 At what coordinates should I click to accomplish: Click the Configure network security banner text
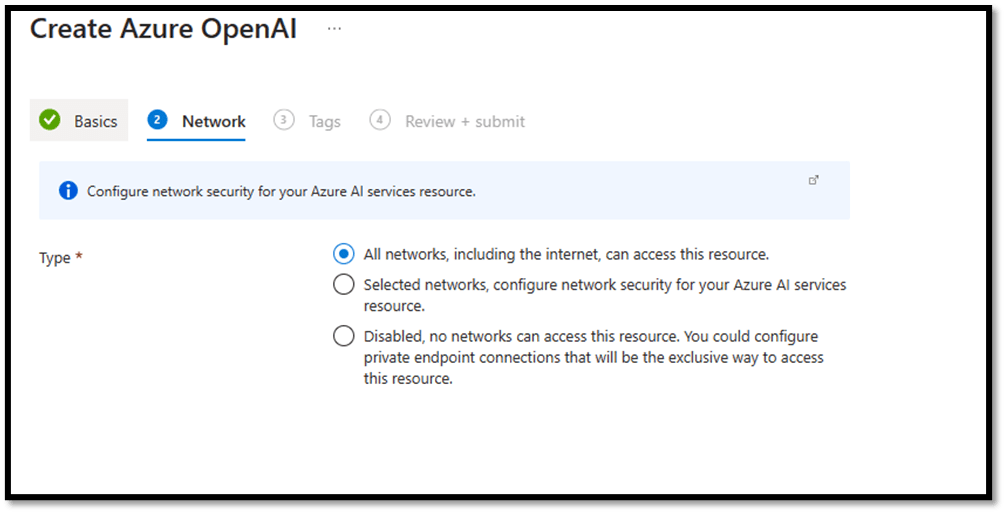click(x=281, y=191)
